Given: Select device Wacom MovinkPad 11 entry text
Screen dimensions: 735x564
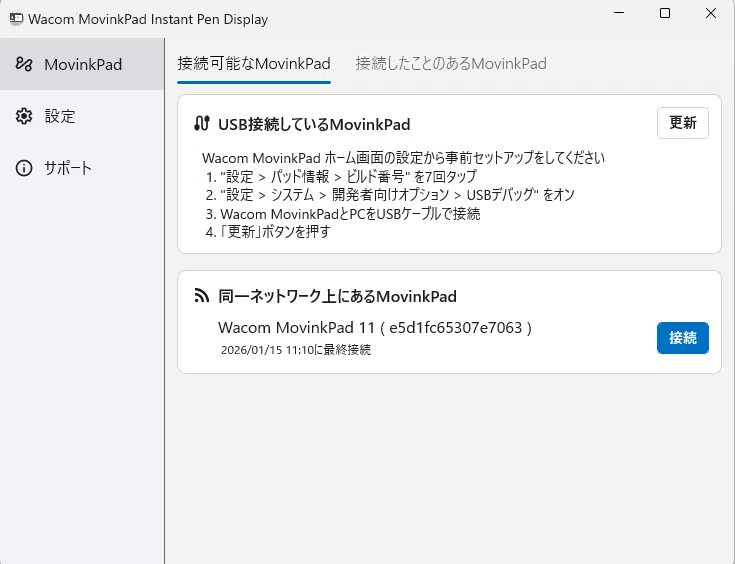Looking at the screenshot, I should [x=375, y=327].
